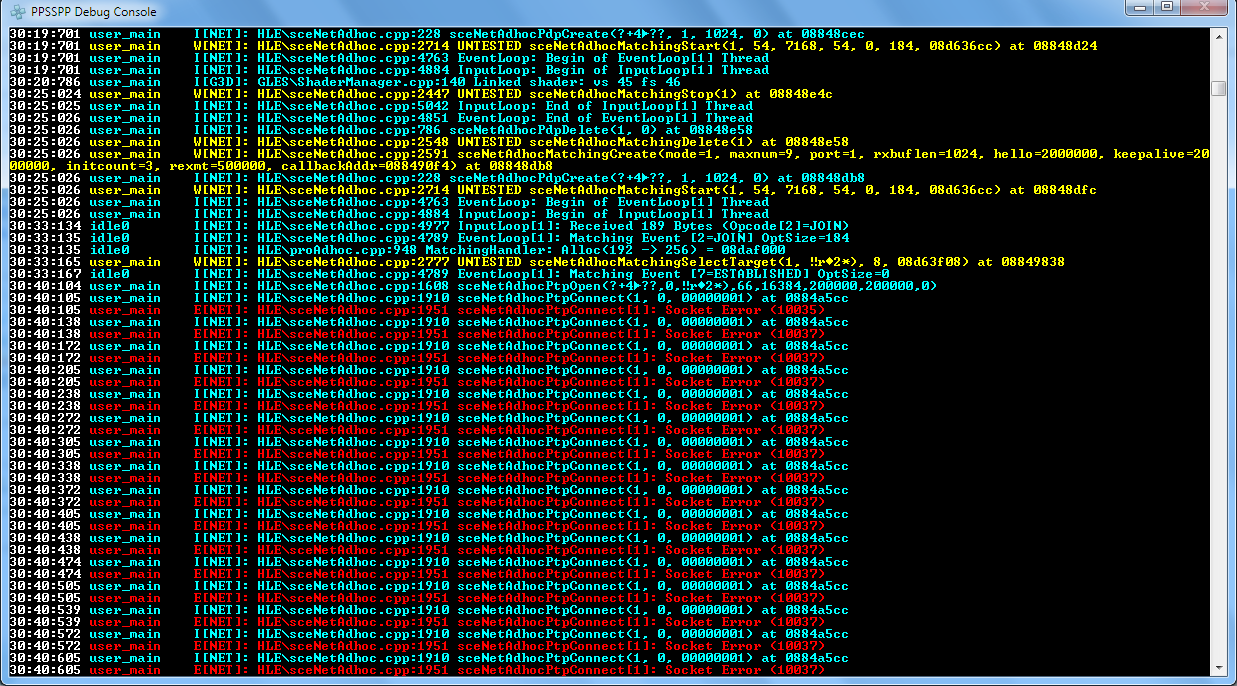1237x686 pixels.
Task: Click the scrollbar down arrow
Action: coord(1217,668)
